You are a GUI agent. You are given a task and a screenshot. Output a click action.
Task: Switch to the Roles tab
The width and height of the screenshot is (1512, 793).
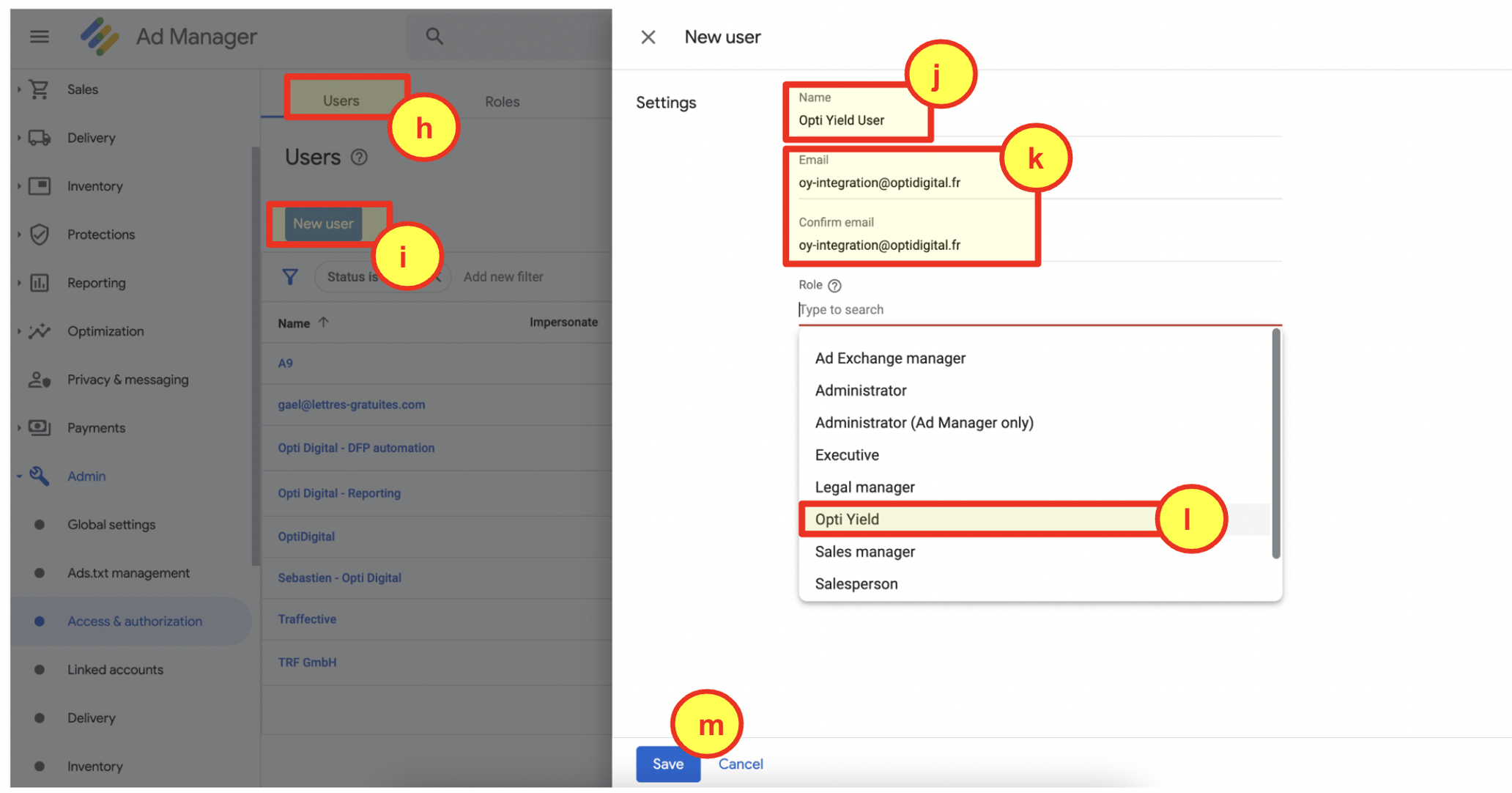click(502, 101)
